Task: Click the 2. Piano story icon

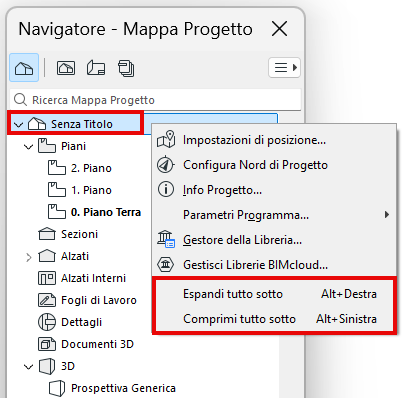Action: pos(57,168)
